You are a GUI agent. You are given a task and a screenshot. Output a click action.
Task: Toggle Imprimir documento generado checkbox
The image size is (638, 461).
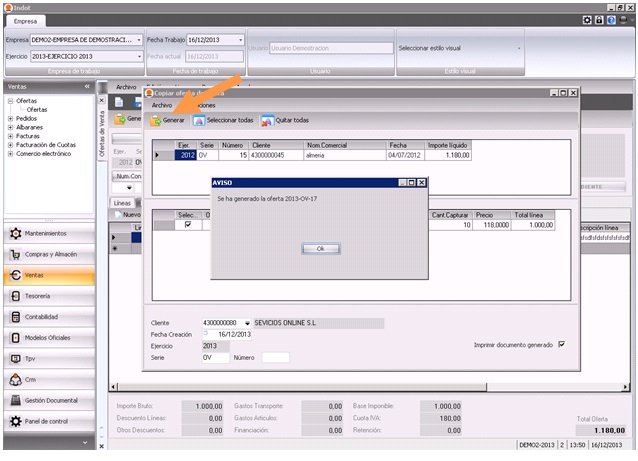point(561,344)
